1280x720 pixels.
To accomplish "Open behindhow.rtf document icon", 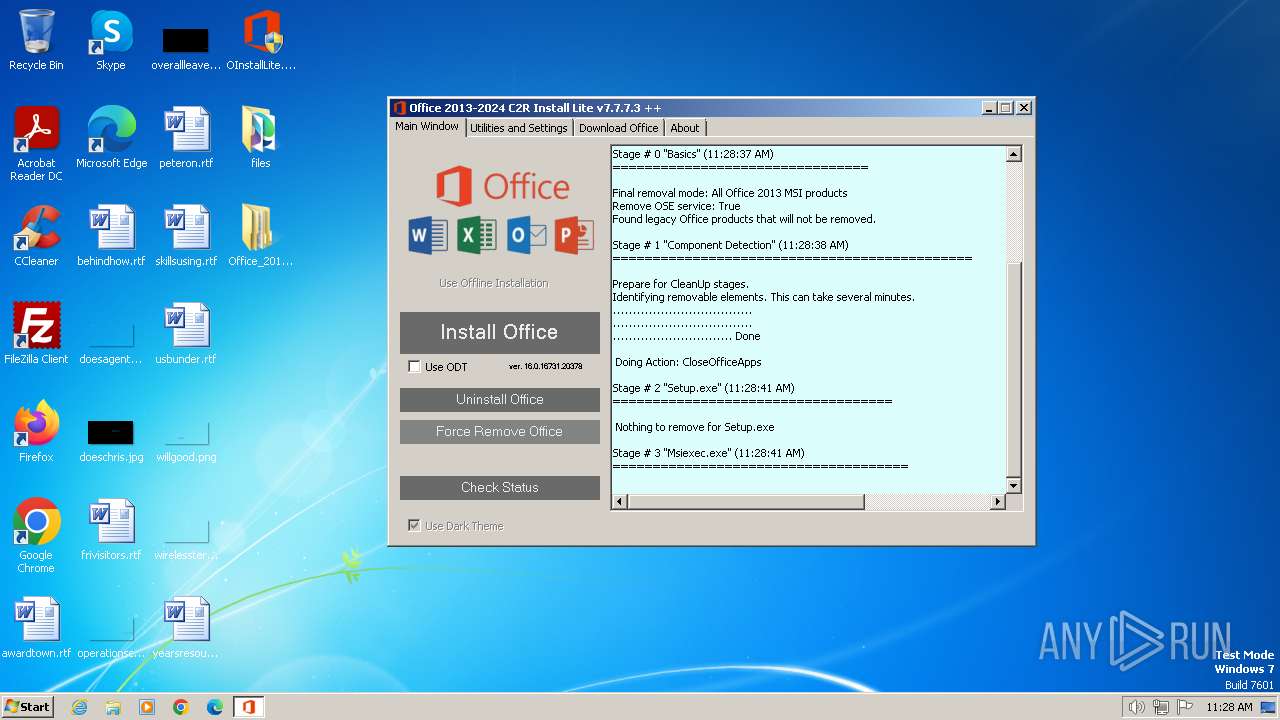I will [x=111, y=235].
